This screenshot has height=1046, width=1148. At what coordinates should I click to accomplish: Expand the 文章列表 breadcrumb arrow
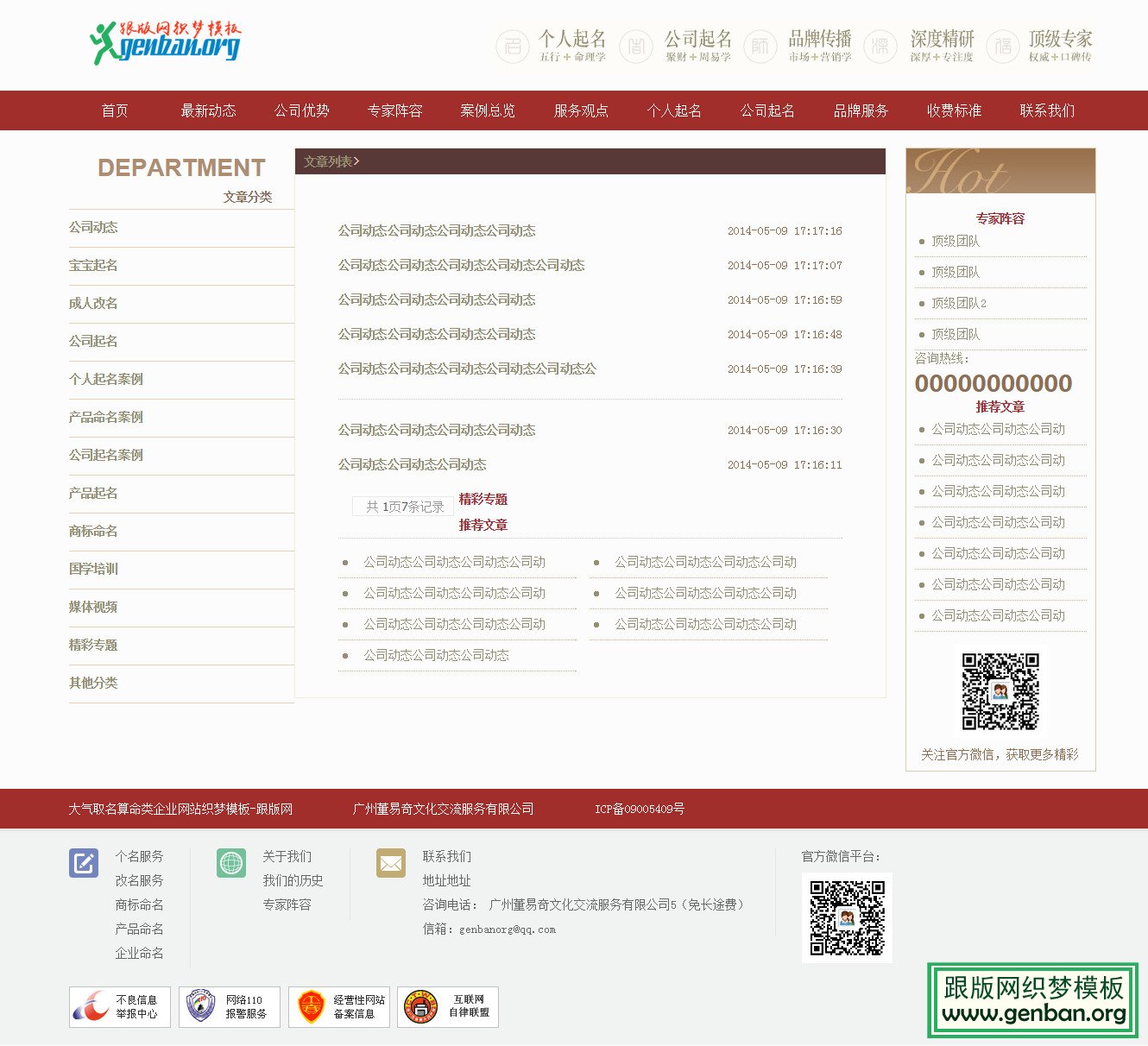pos(356,161)
